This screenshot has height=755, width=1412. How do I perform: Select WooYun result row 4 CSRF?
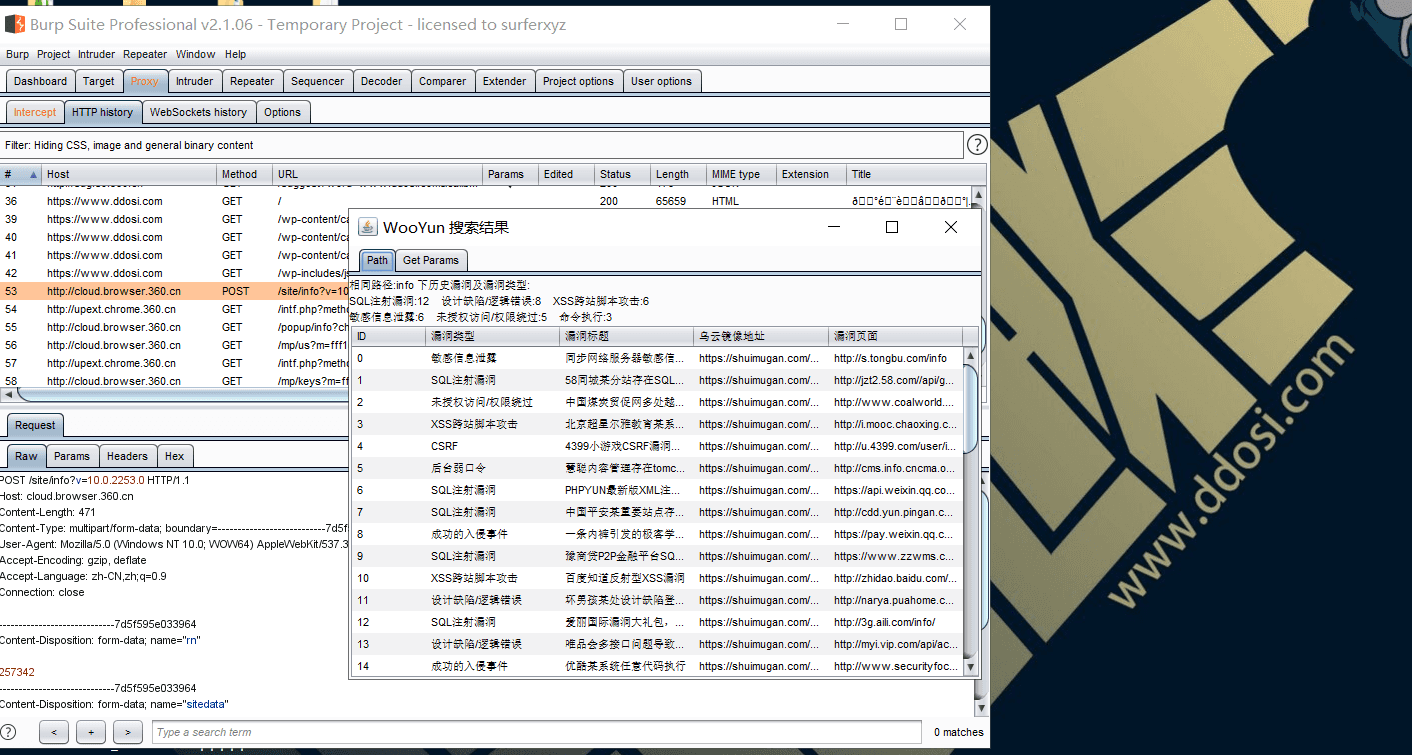point(657,446)
